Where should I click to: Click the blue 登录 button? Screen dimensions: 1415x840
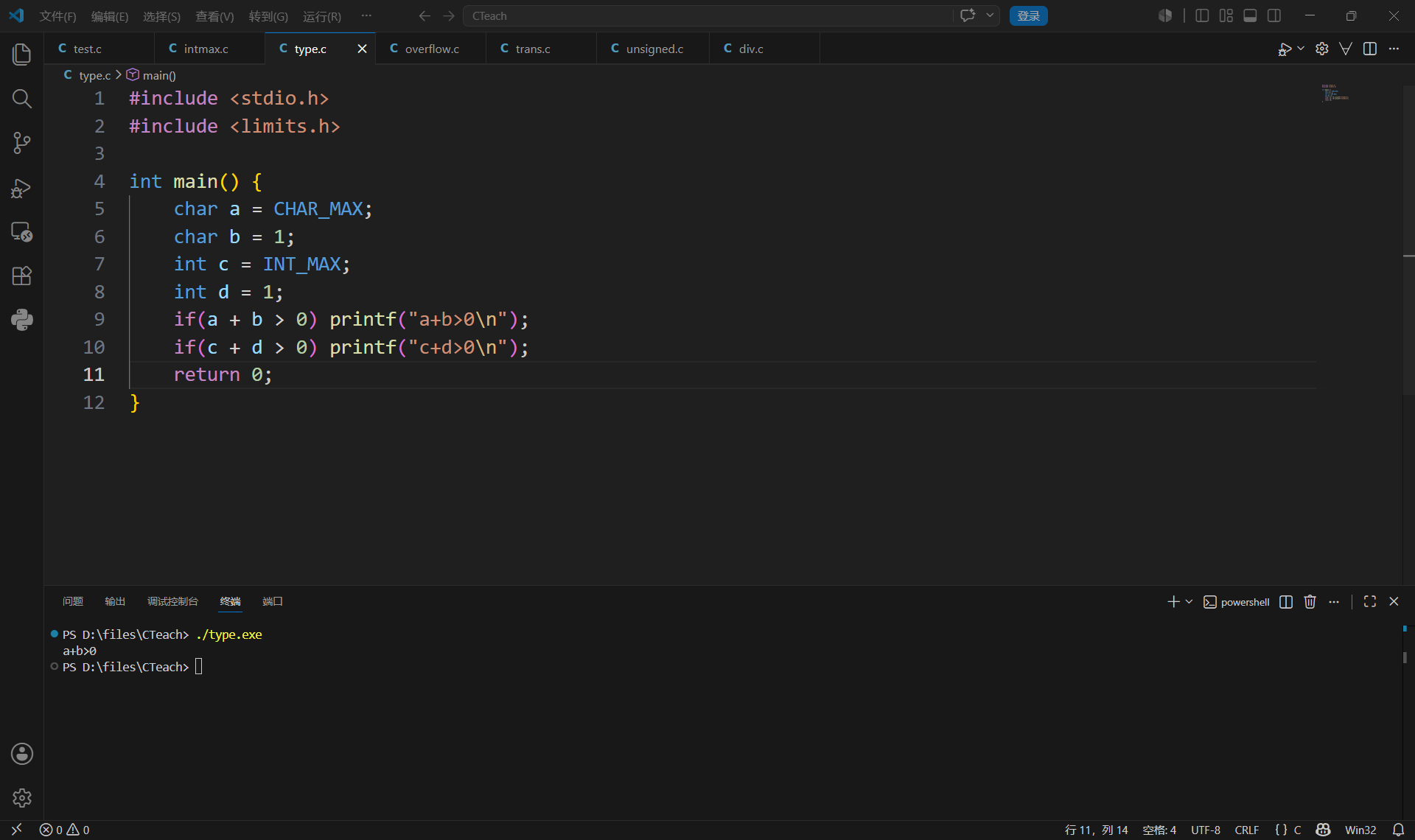point(1028,15)
